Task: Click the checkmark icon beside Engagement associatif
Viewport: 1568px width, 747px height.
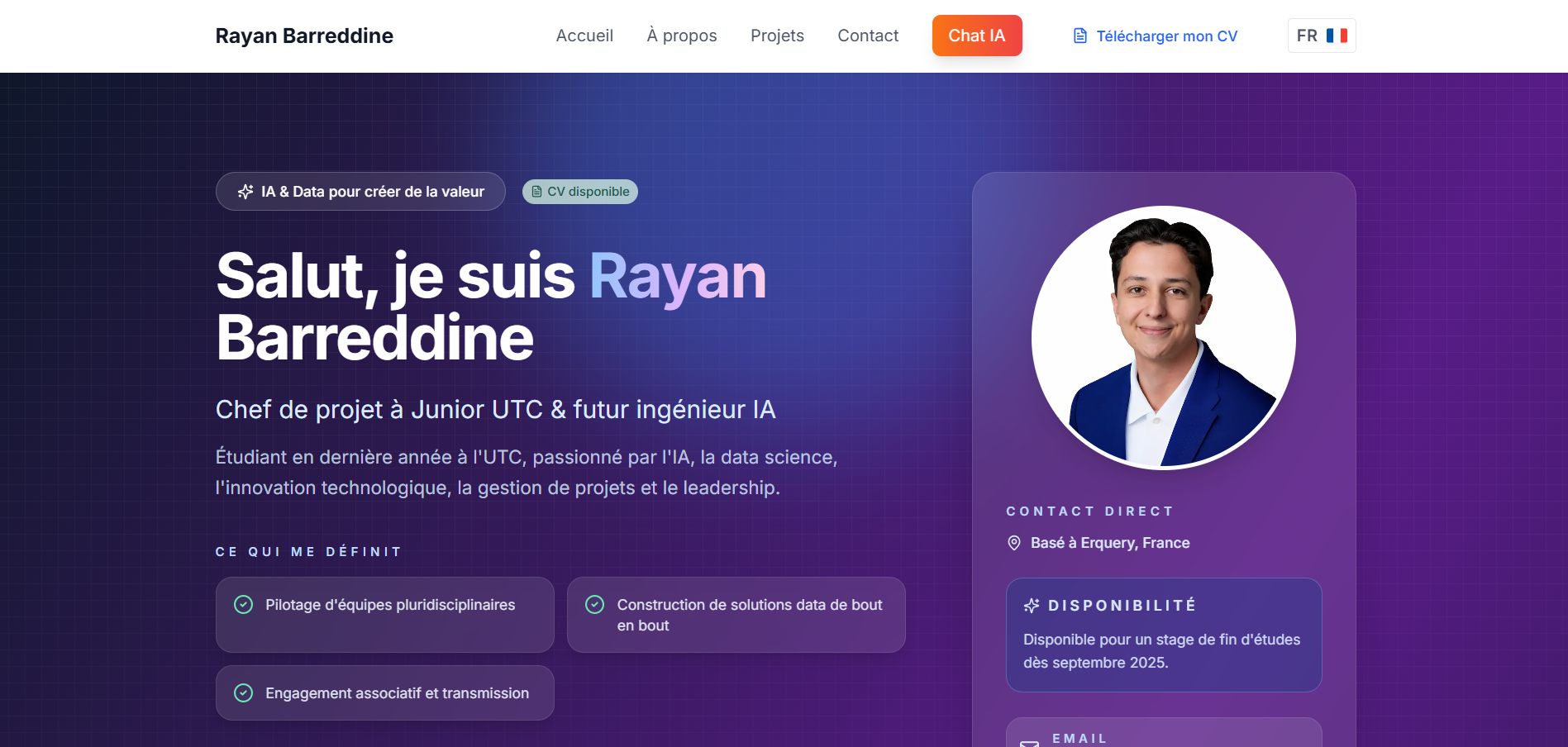Action: [x=242, y=693]
